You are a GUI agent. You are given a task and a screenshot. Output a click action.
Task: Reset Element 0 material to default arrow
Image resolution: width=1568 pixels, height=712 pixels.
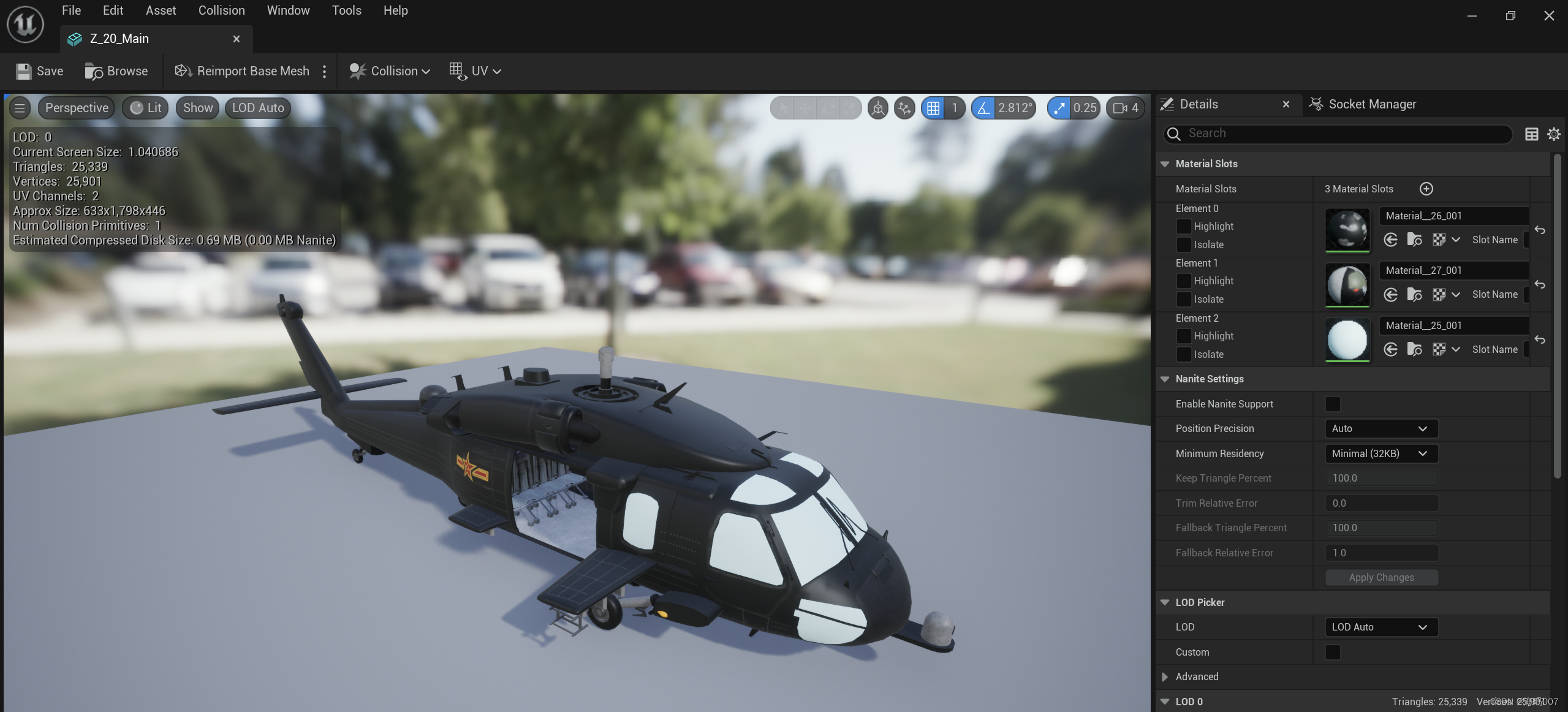click(1539, 230)
